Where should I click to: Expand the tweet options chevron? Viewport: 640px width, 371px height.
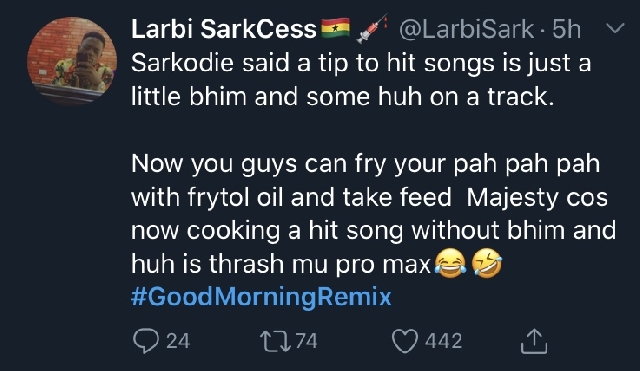tap(615, 29)
